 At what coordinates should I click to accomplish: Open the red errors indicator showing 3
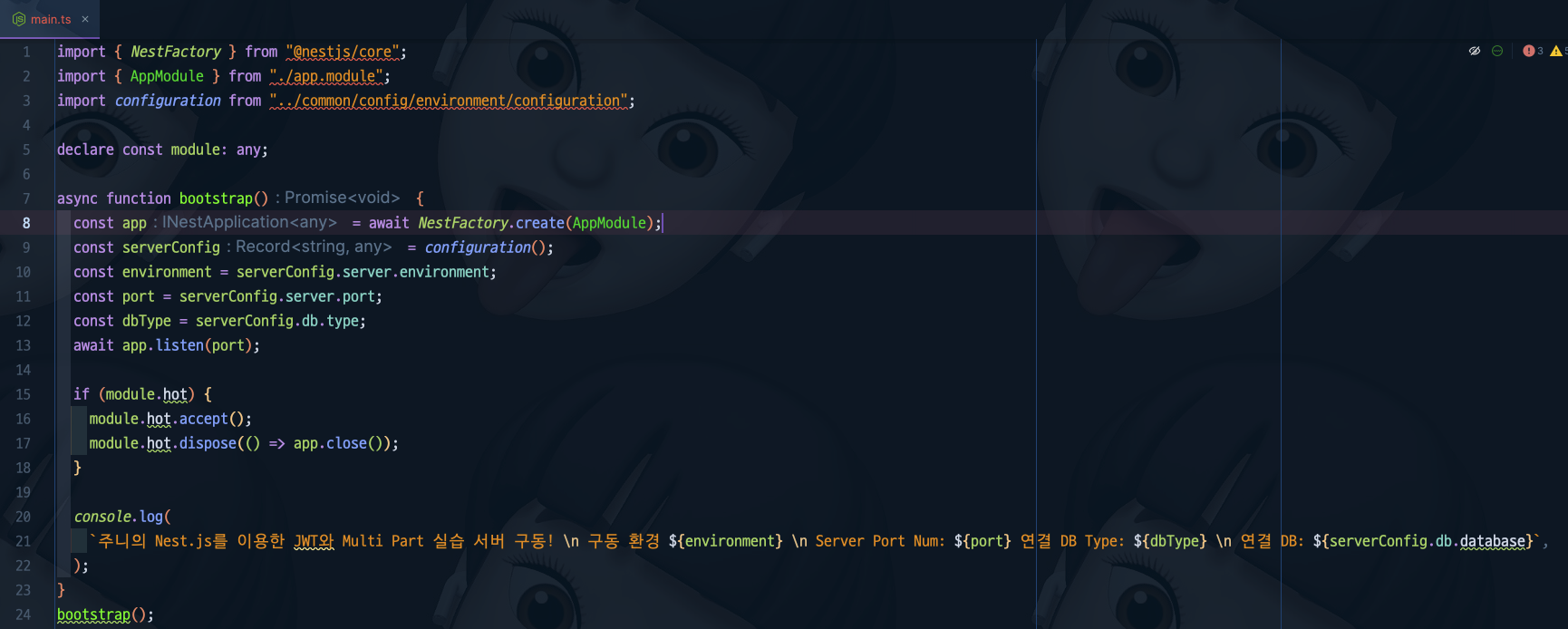tap(1533, 51)
